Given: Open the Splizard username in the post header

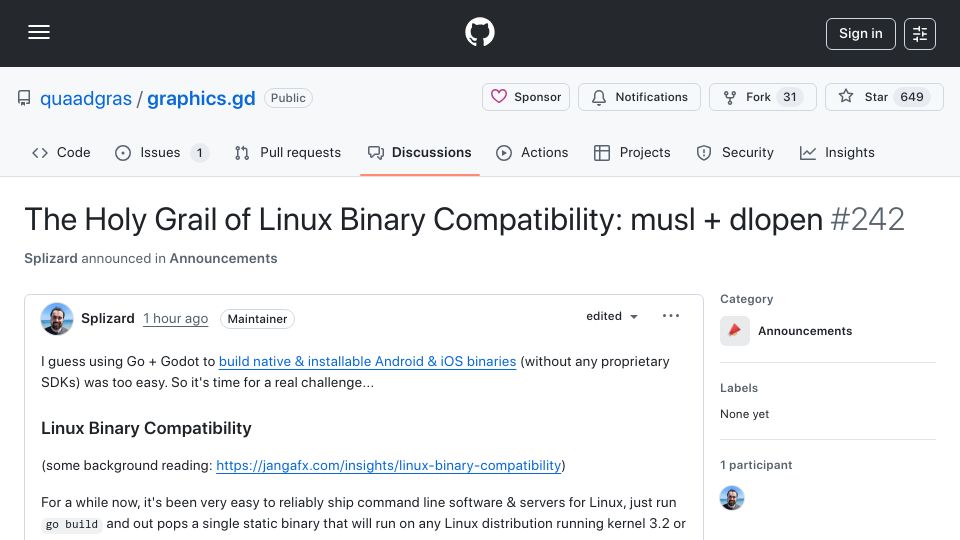Looking at the screenshot, I should (x=108, y=318).
